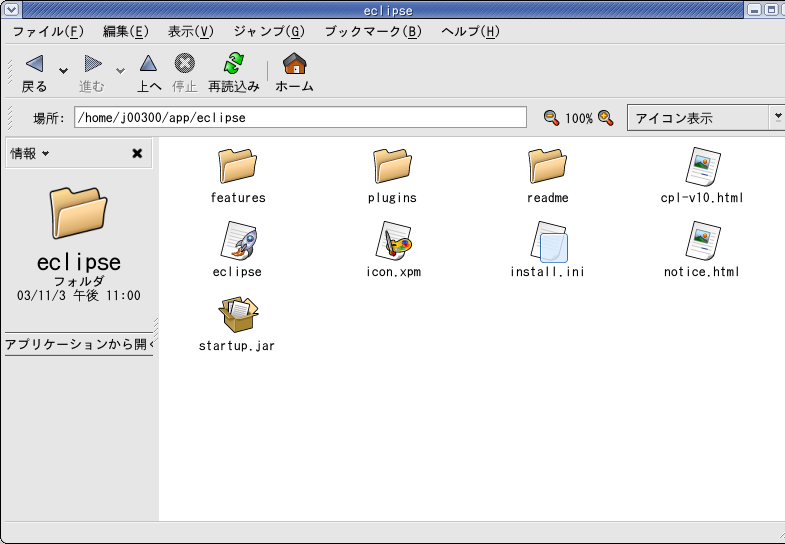This screenshot has width=785, height=544.
Task: Select the readme folder
Action: coord(548,166)
